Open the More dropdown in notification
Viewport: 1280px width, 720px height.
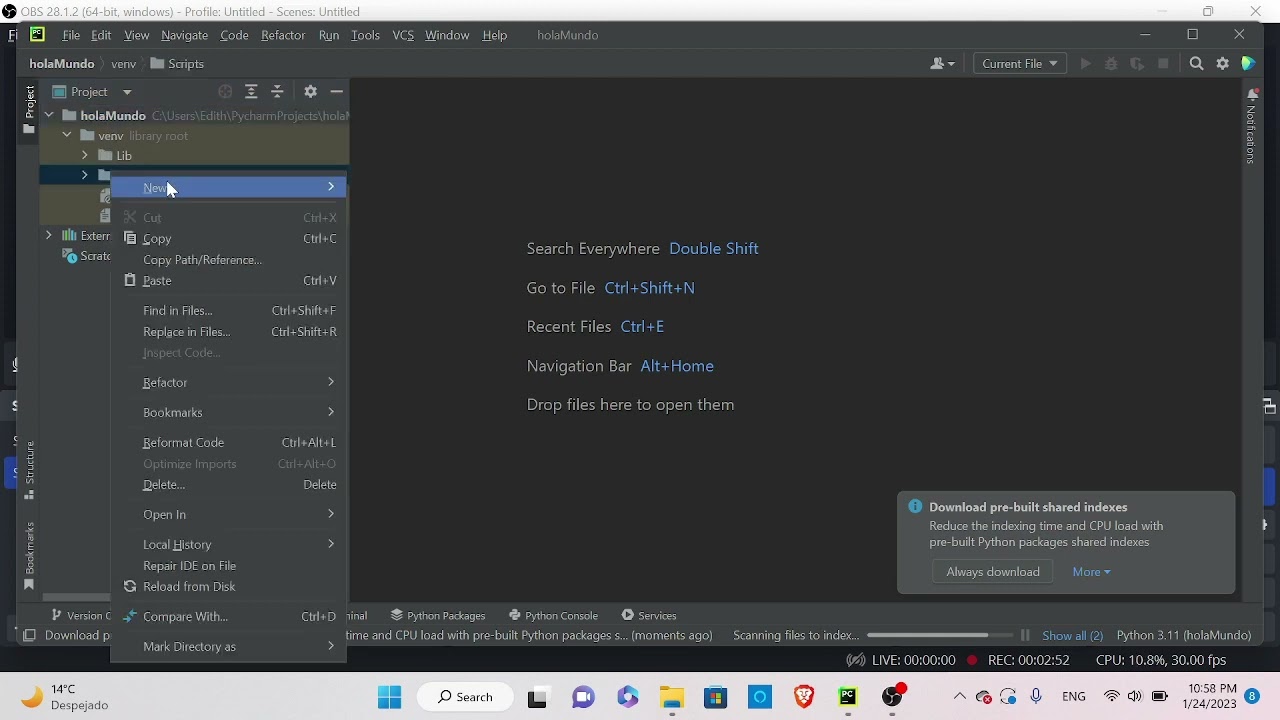(1091, 572)
